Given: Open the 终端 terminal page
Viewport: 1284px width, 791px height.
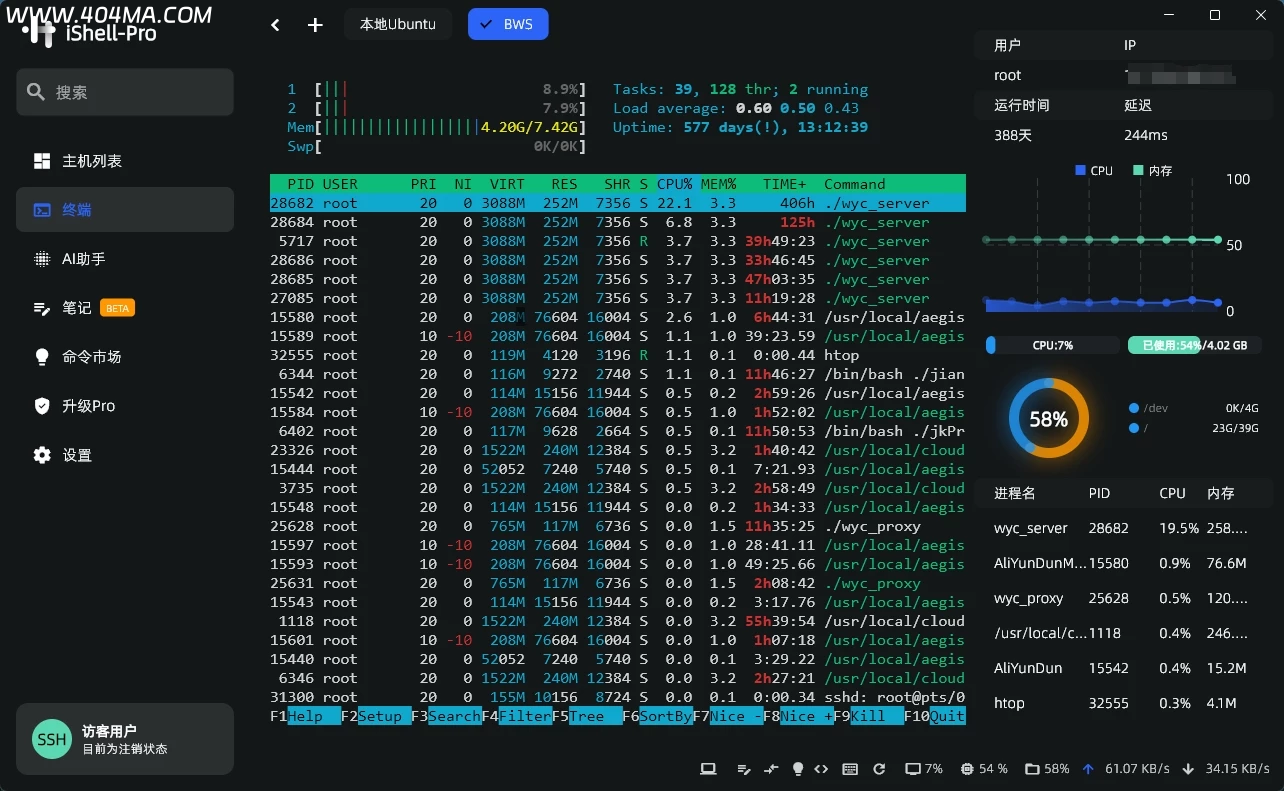Looking at the screenshot, I should 125,210.
